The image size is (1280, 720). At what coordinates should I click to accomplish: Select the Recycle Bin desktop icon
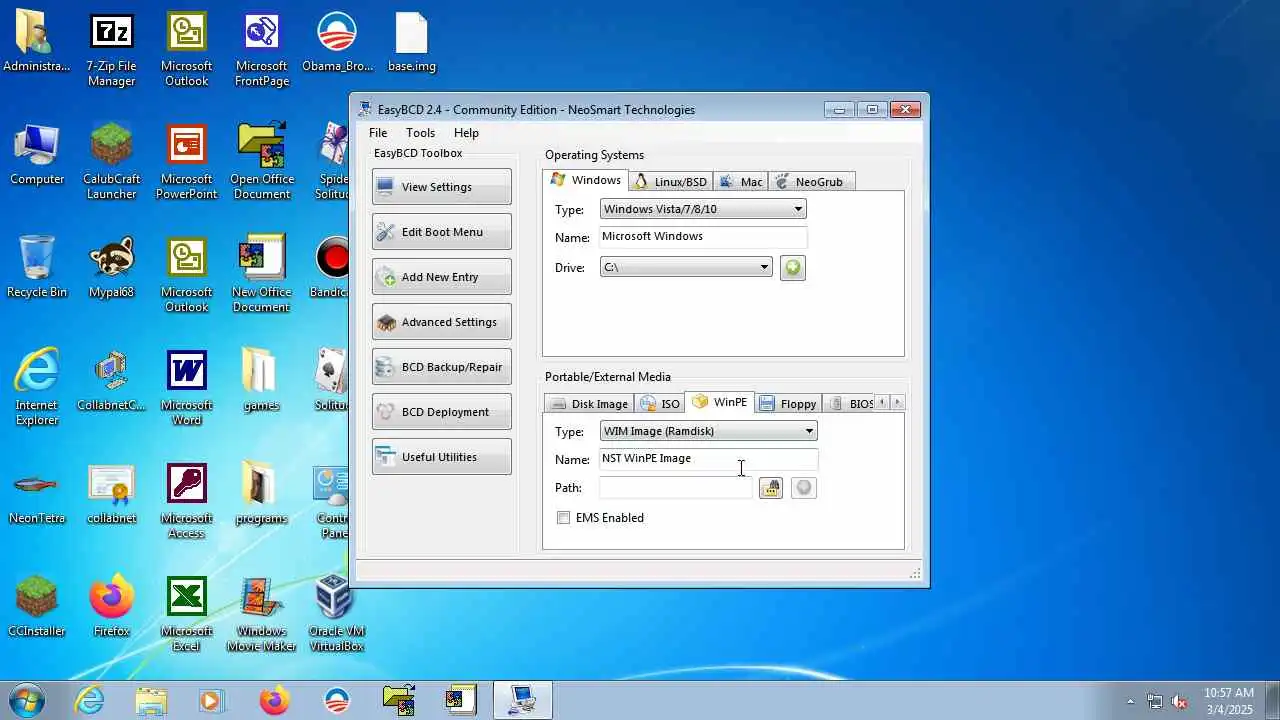pos(37,269)
